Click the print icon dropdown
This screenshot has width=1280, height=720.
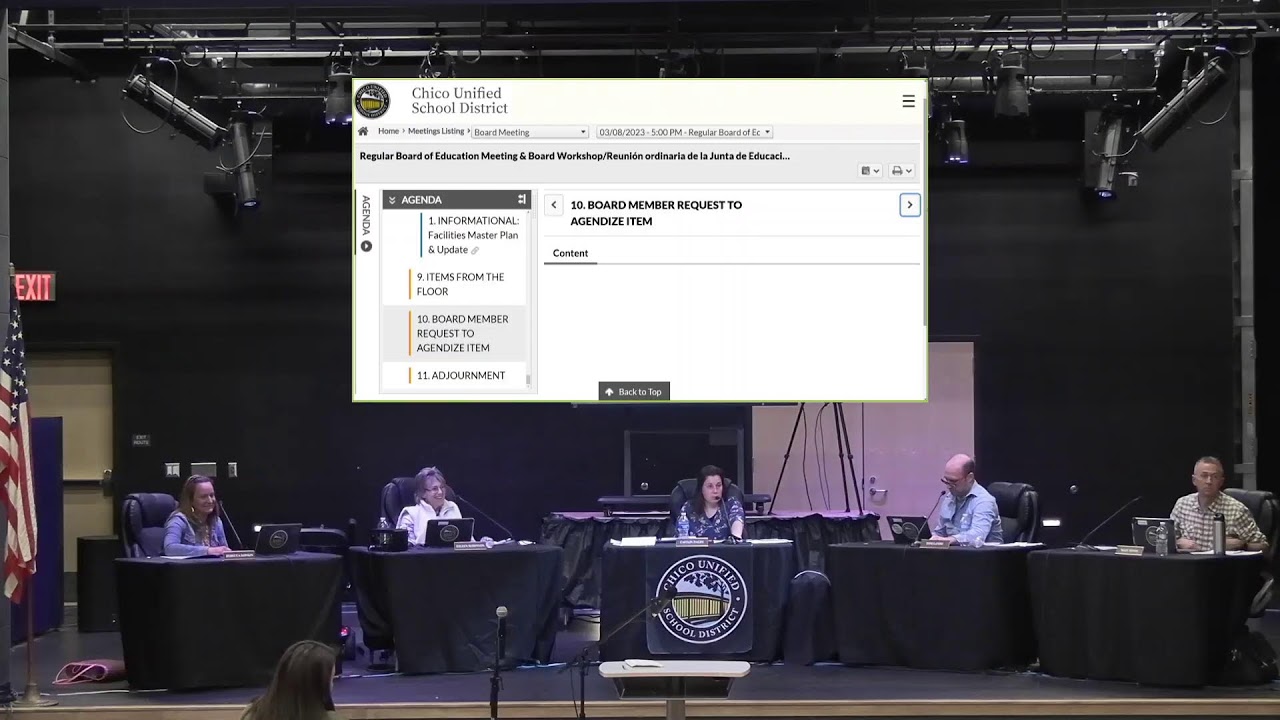901,171
